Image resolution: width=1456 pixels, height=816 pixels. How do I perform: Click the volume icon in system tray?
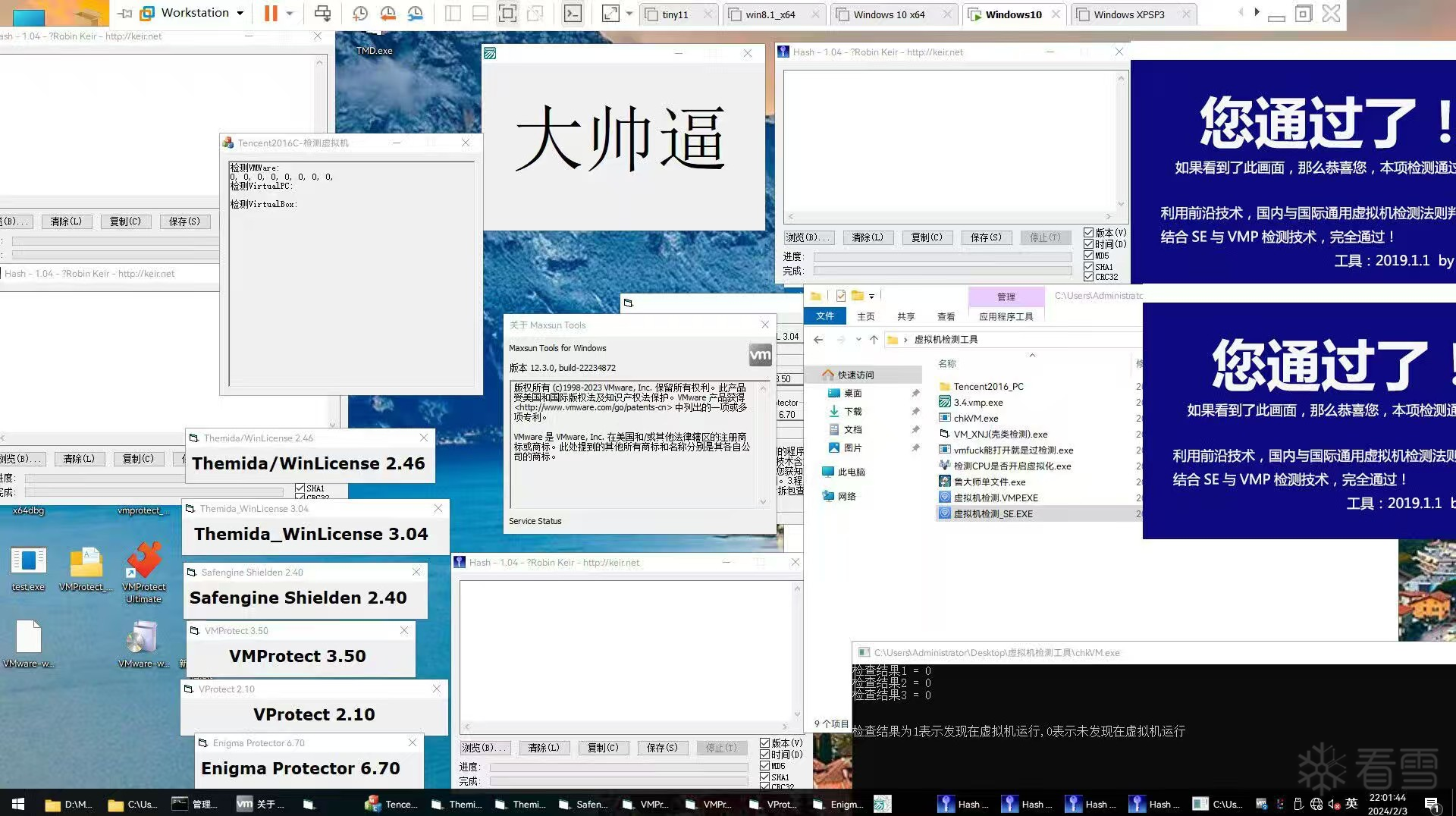(x=1334, y=804)
